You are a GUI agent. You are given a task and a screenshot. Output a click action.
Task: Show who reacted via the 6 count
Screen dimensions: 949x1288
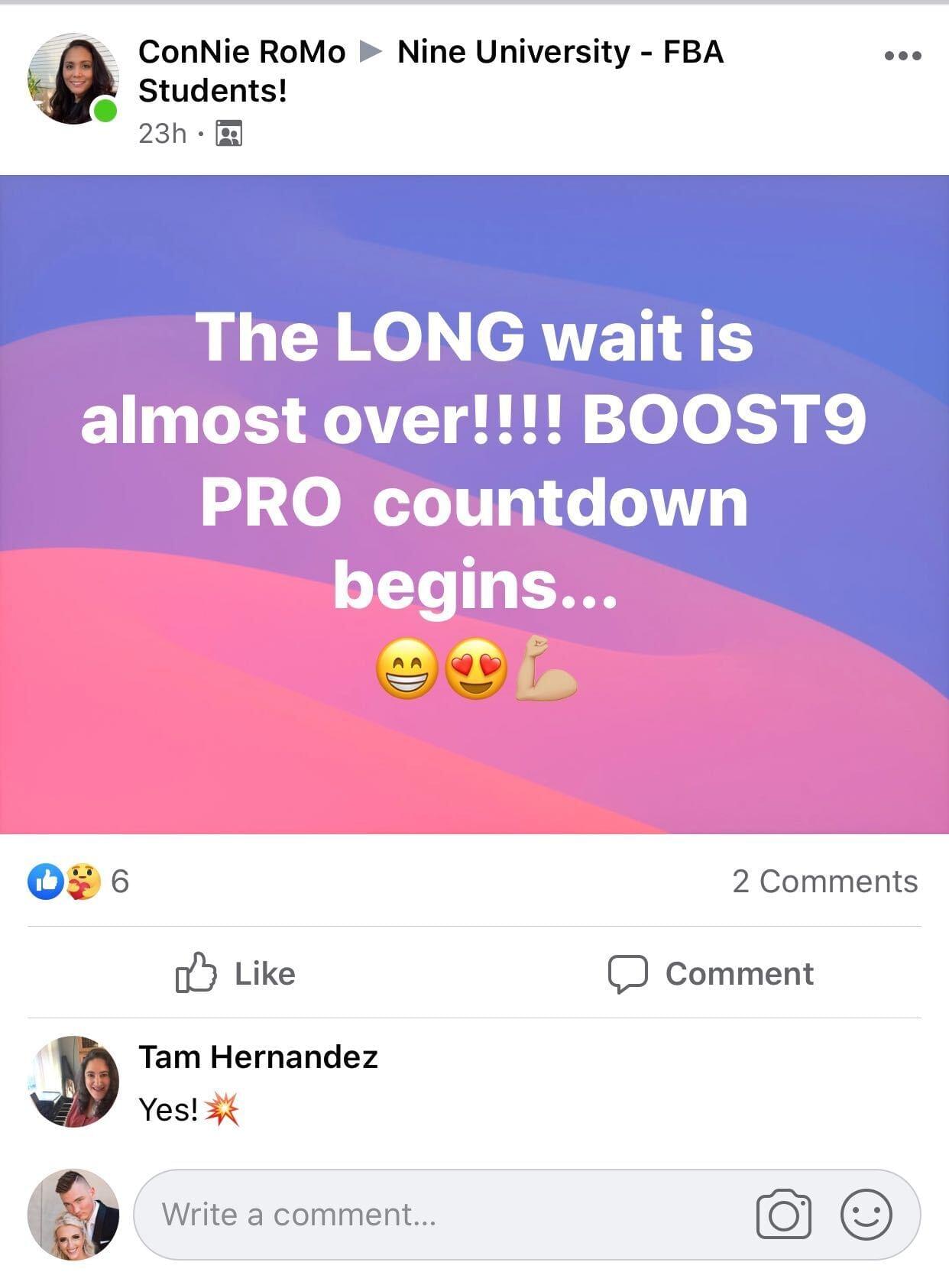(120, 881)
